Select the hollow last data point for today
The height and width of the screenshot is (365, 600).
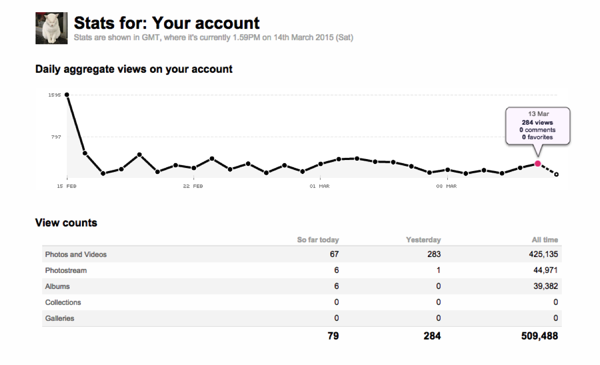(x=556, y=174)
